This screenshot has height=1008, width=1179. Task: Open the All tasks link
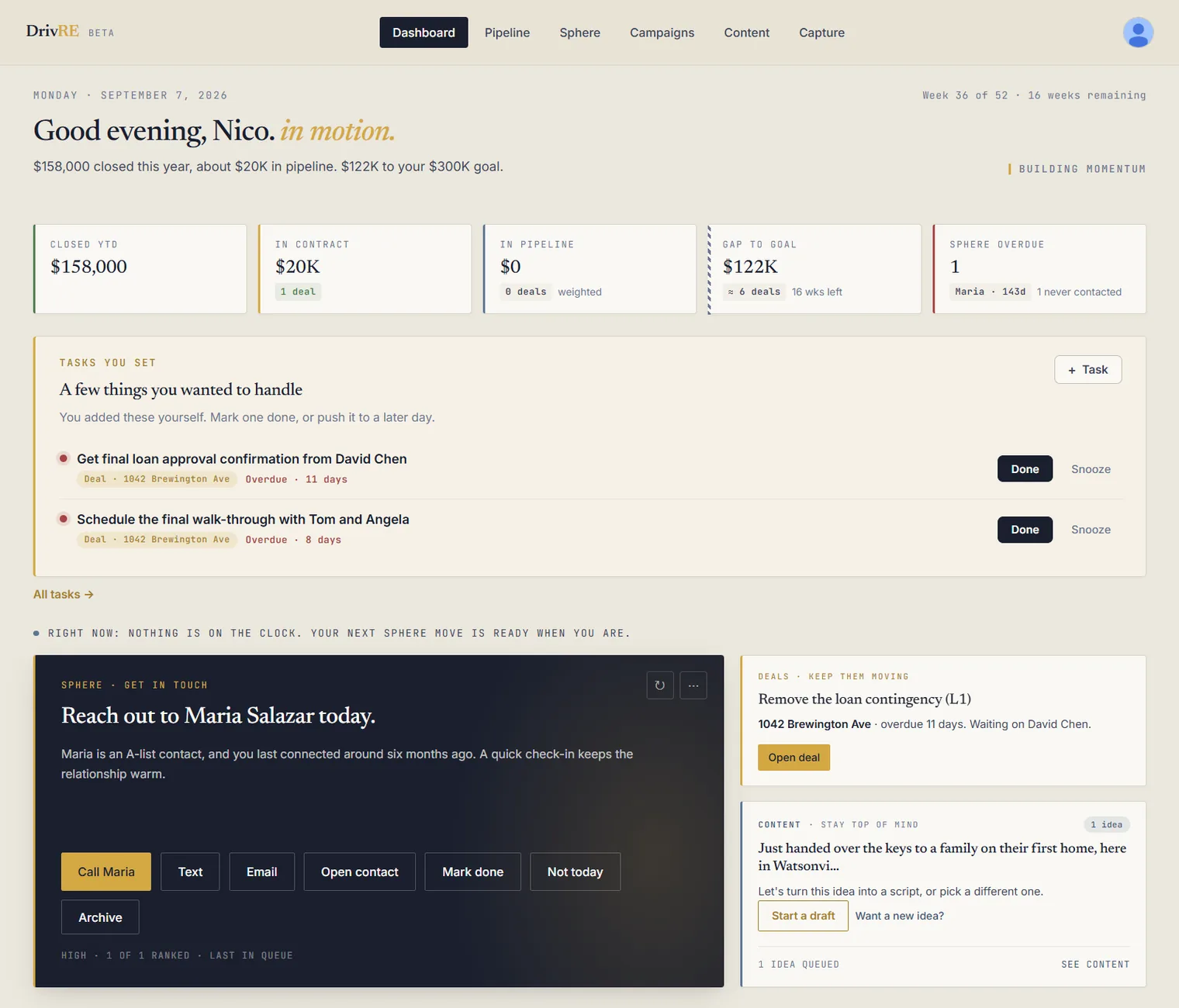coord(64,595)
